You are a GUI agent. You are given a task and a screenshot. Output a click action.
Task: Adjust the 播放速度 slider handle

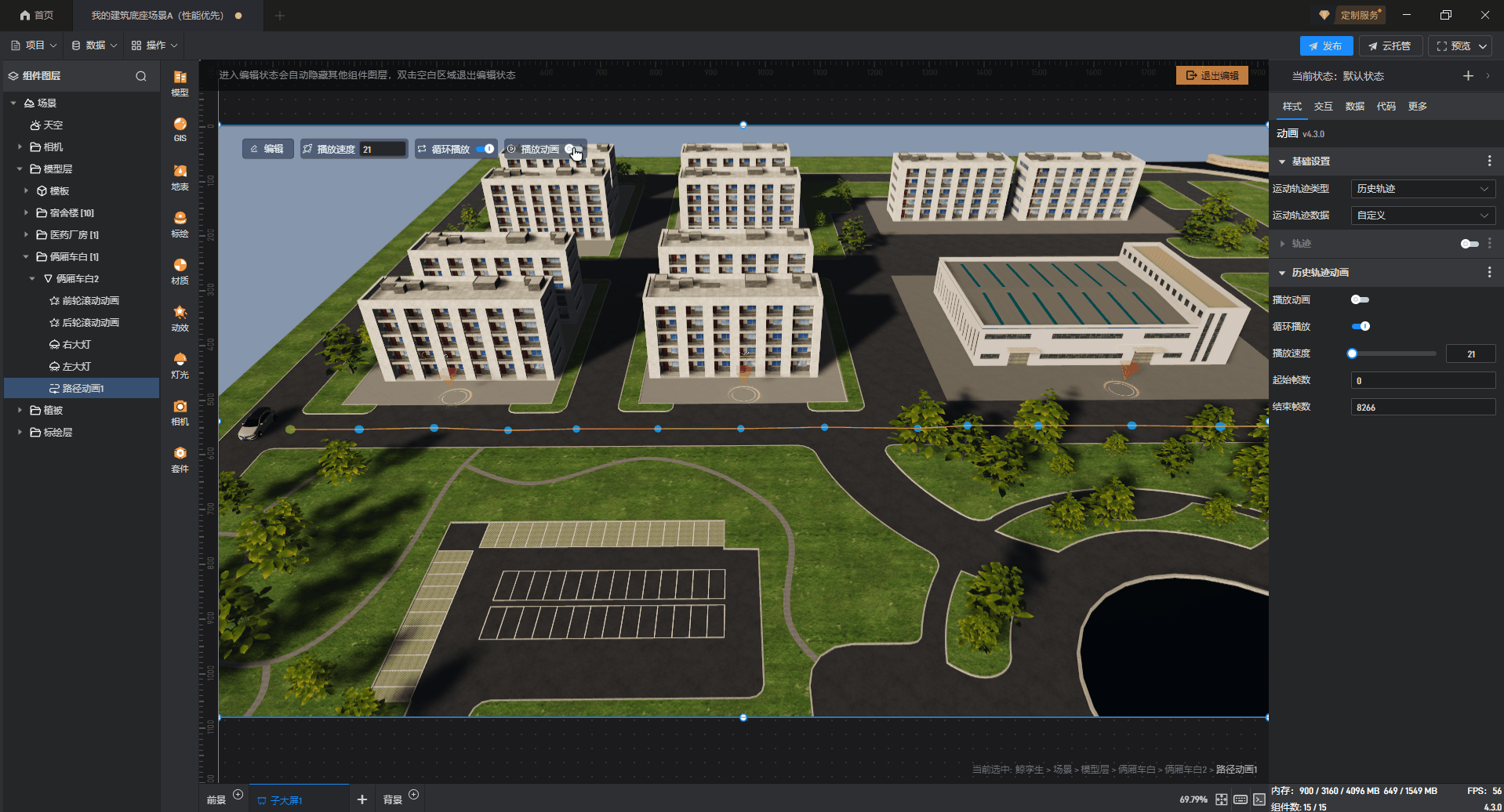1352,353
